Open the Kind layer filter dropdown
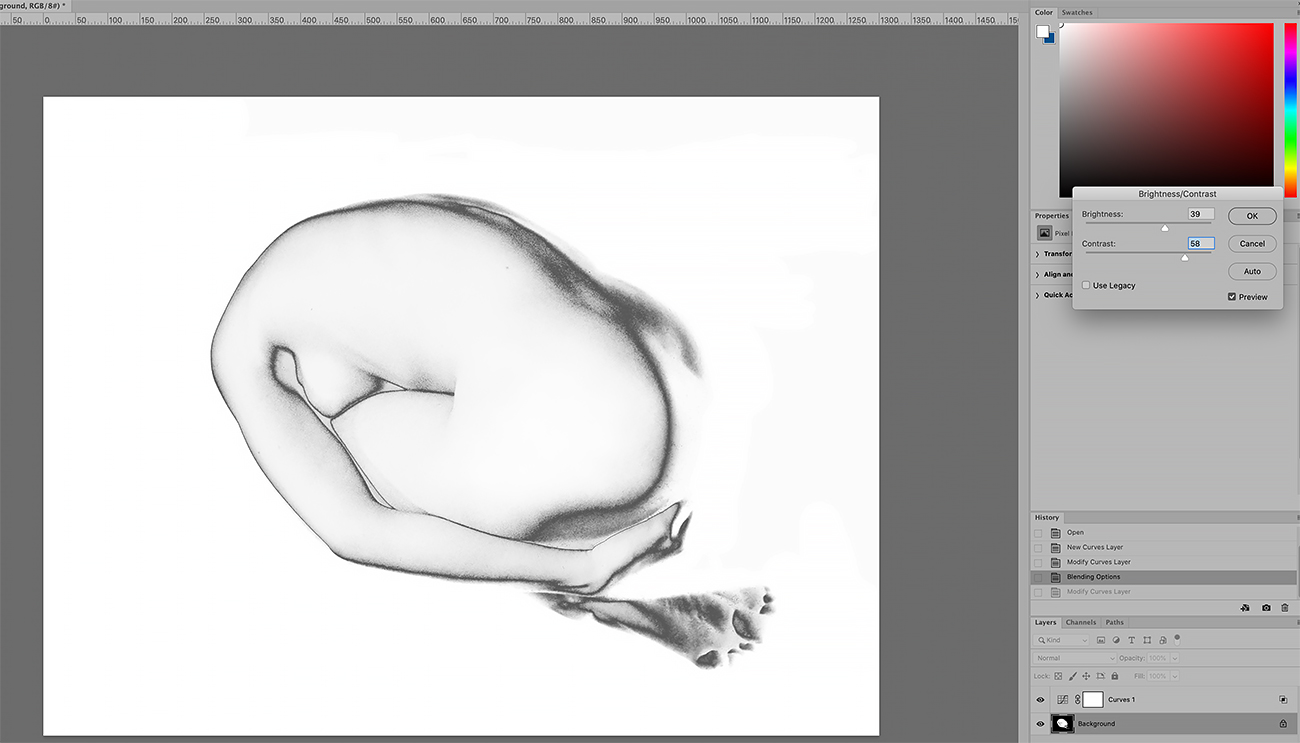 coord(1062,640)
